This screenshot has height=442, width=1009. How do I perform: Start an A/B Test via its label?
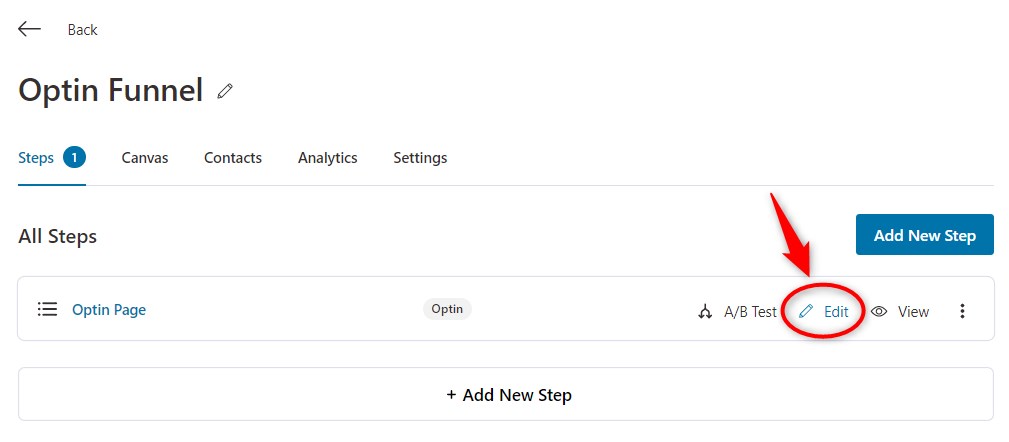(x=750, y=312)
